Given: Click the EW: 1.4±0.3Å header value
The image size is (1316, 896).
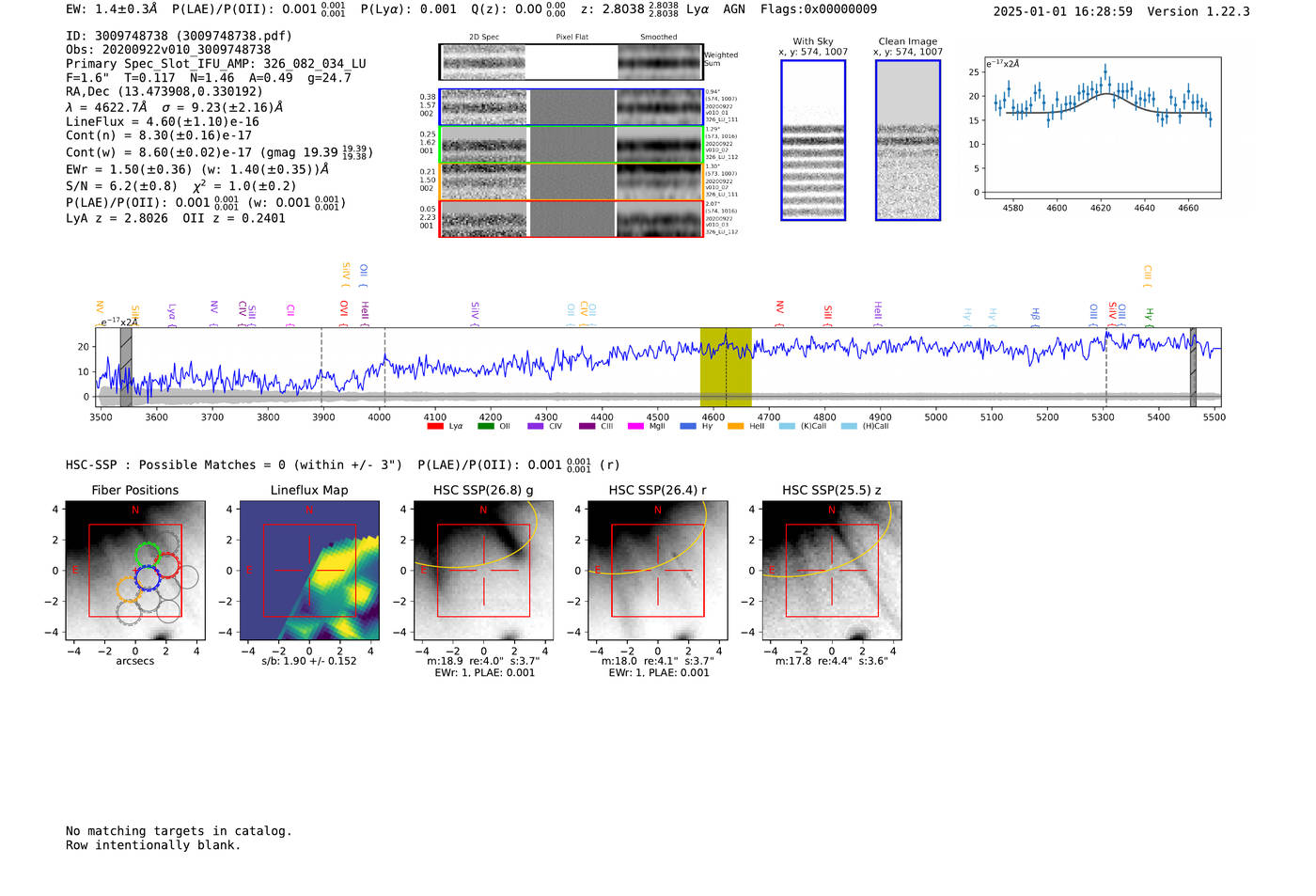Looking at the screenshot, I should 111,9.
